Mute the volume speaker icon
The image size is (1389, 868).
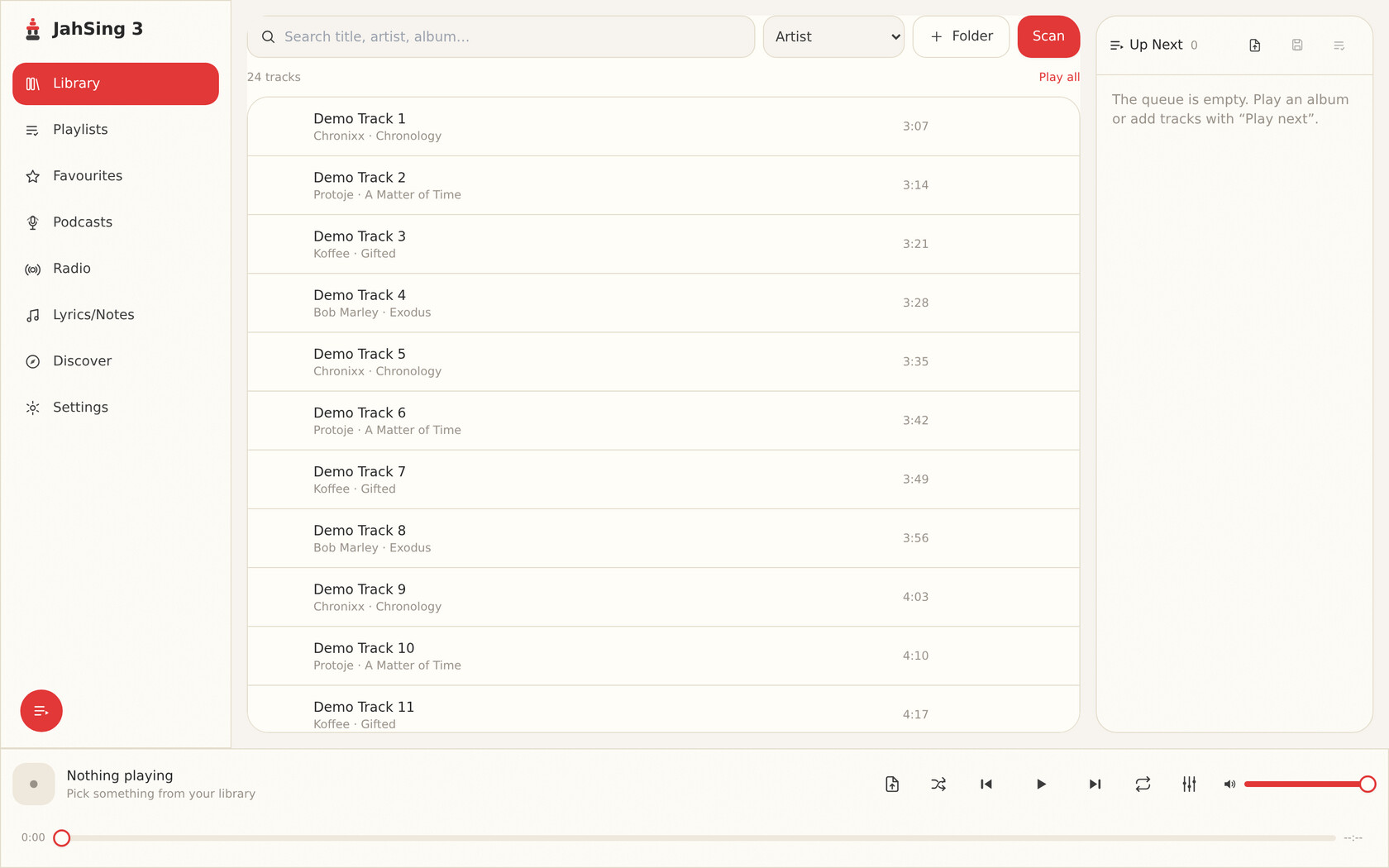1229,785
